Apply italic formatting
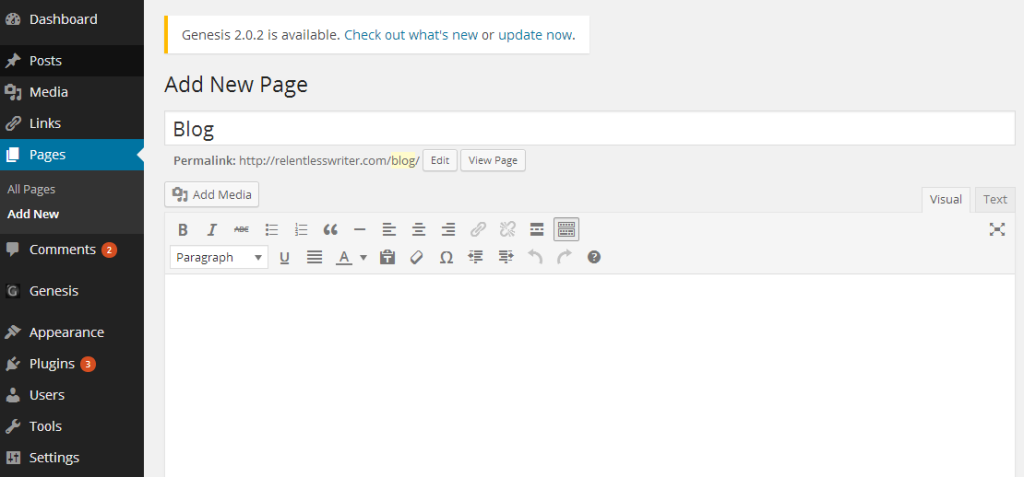 [212, 229]
